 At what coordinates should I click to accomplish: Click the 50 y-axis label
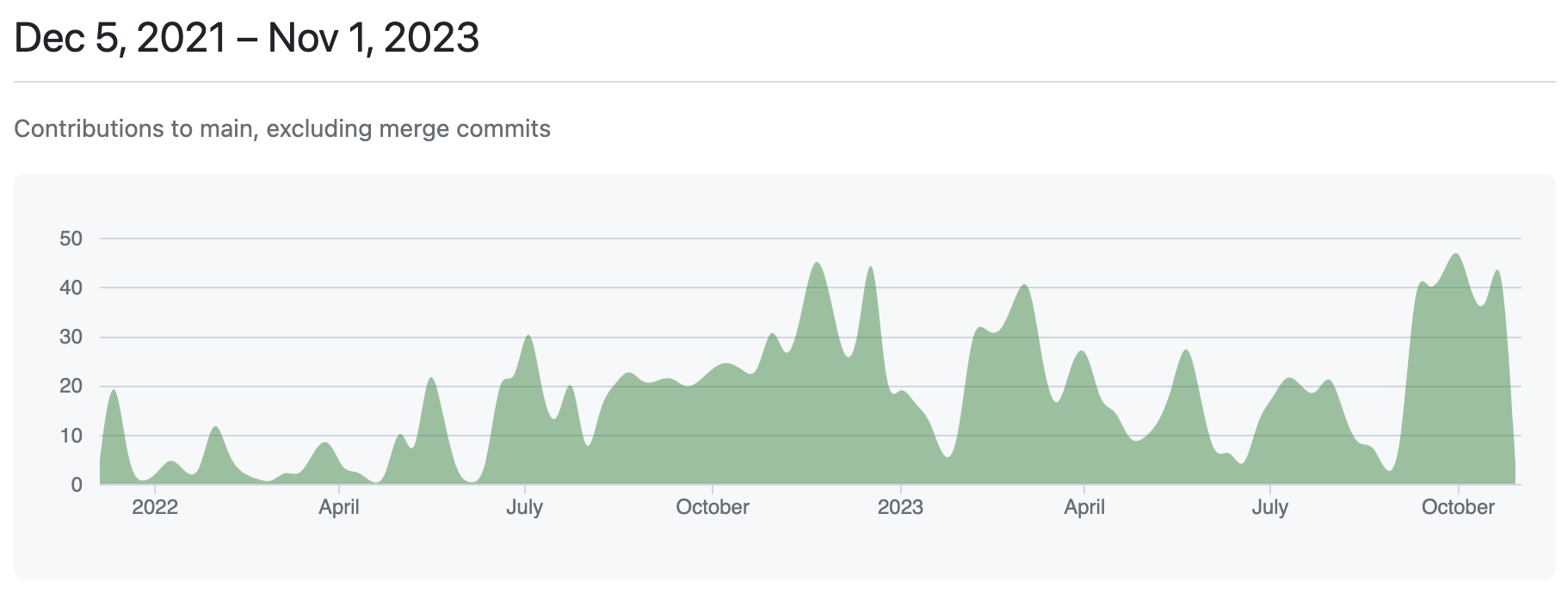[71, 238]
